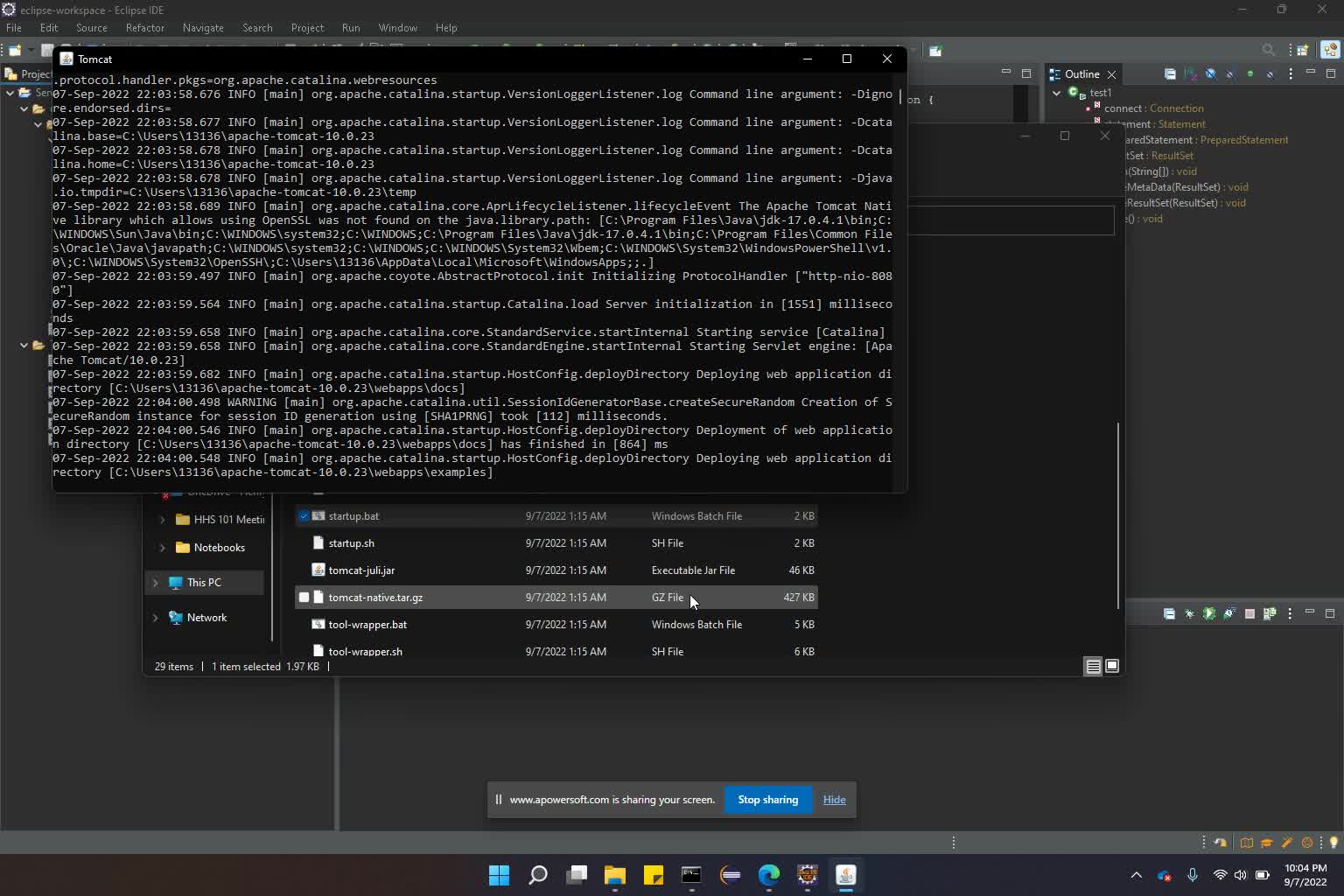Maximize the Outline view panel

(1331, 73)
